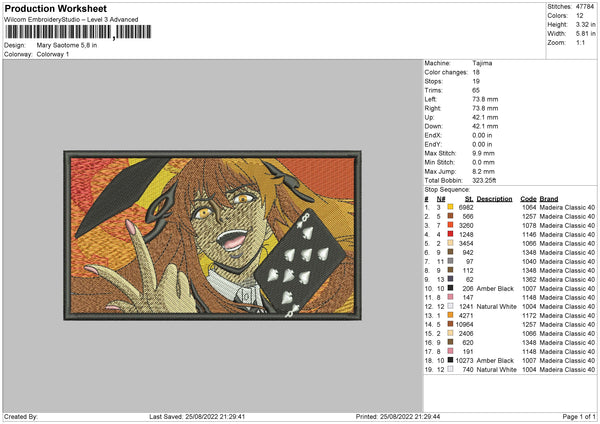The width and height of the screenshot is (600, 424).
Task: Click Amber Black description in stop 10
Action: coord(495,288)
